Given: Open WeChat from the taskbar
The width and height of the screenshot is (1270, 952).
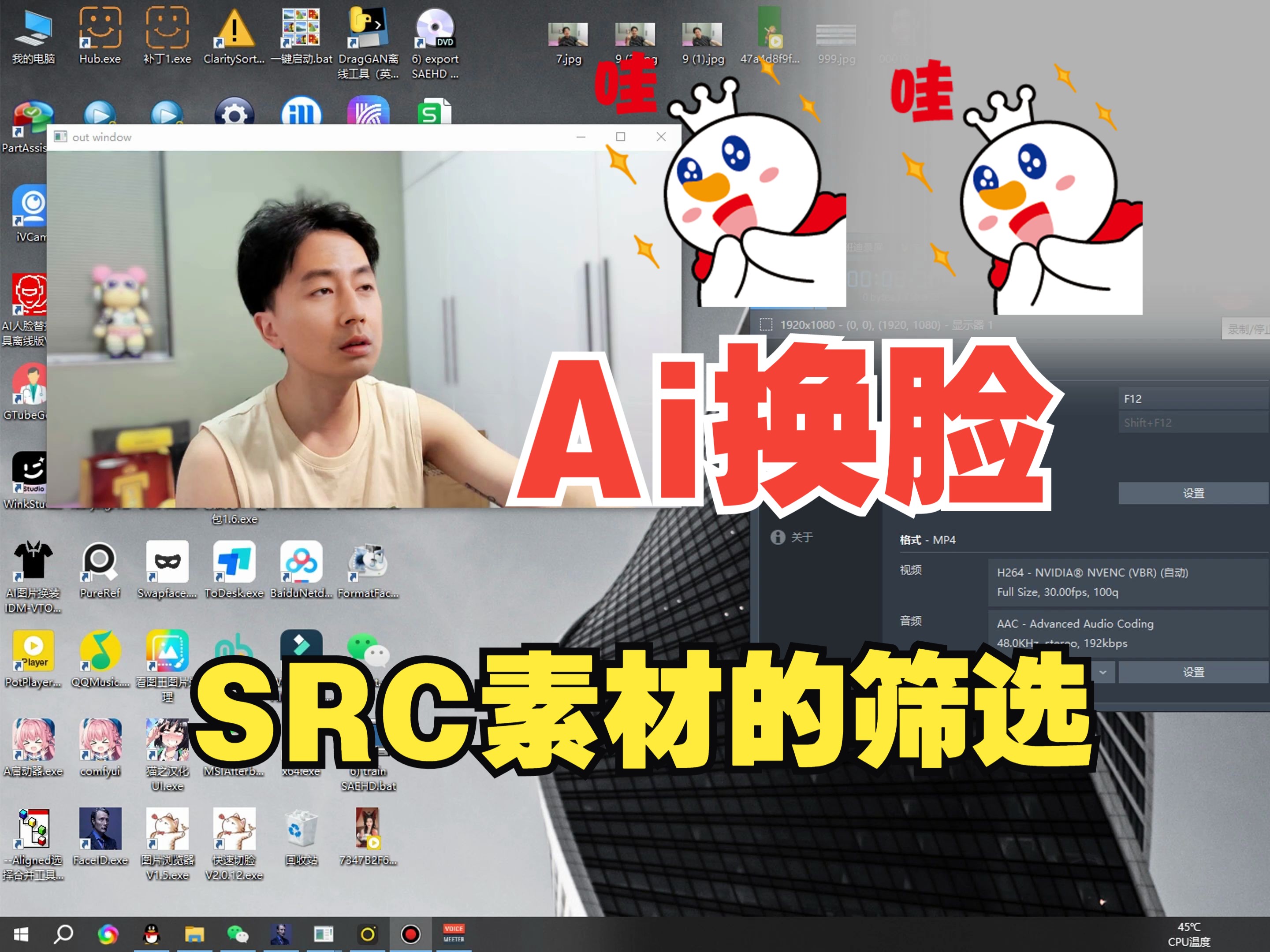Looking at the screenshot, I should [237, 935].
